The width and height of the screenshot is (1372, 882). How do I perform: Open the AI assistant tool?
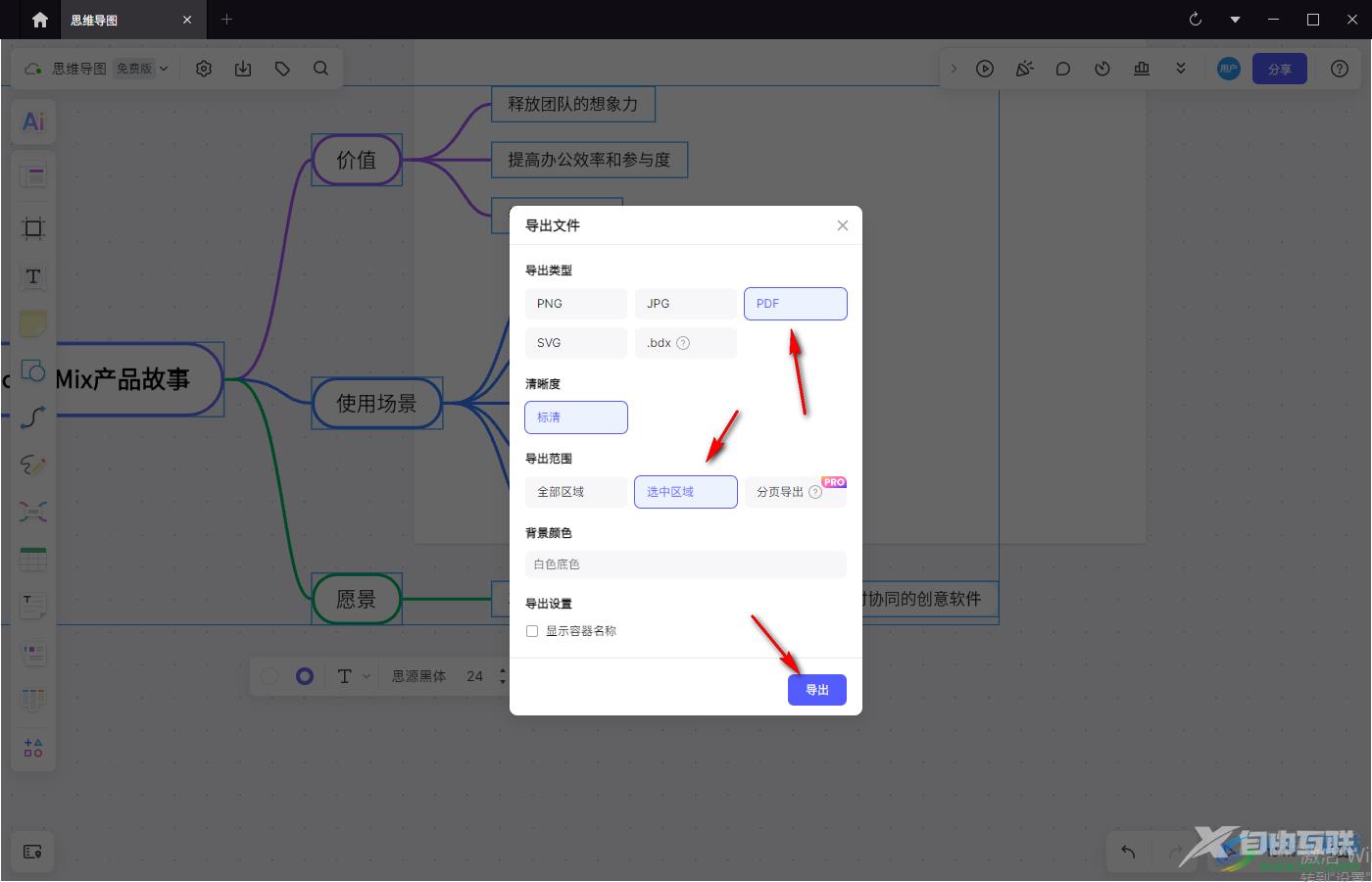(33, 122)
